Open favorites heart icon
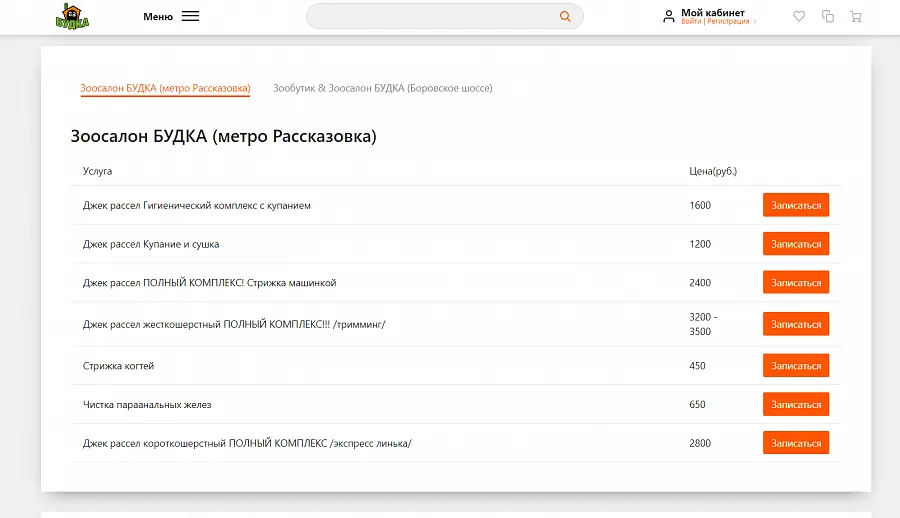Screen dimensions: 900x518 point(799,16)
